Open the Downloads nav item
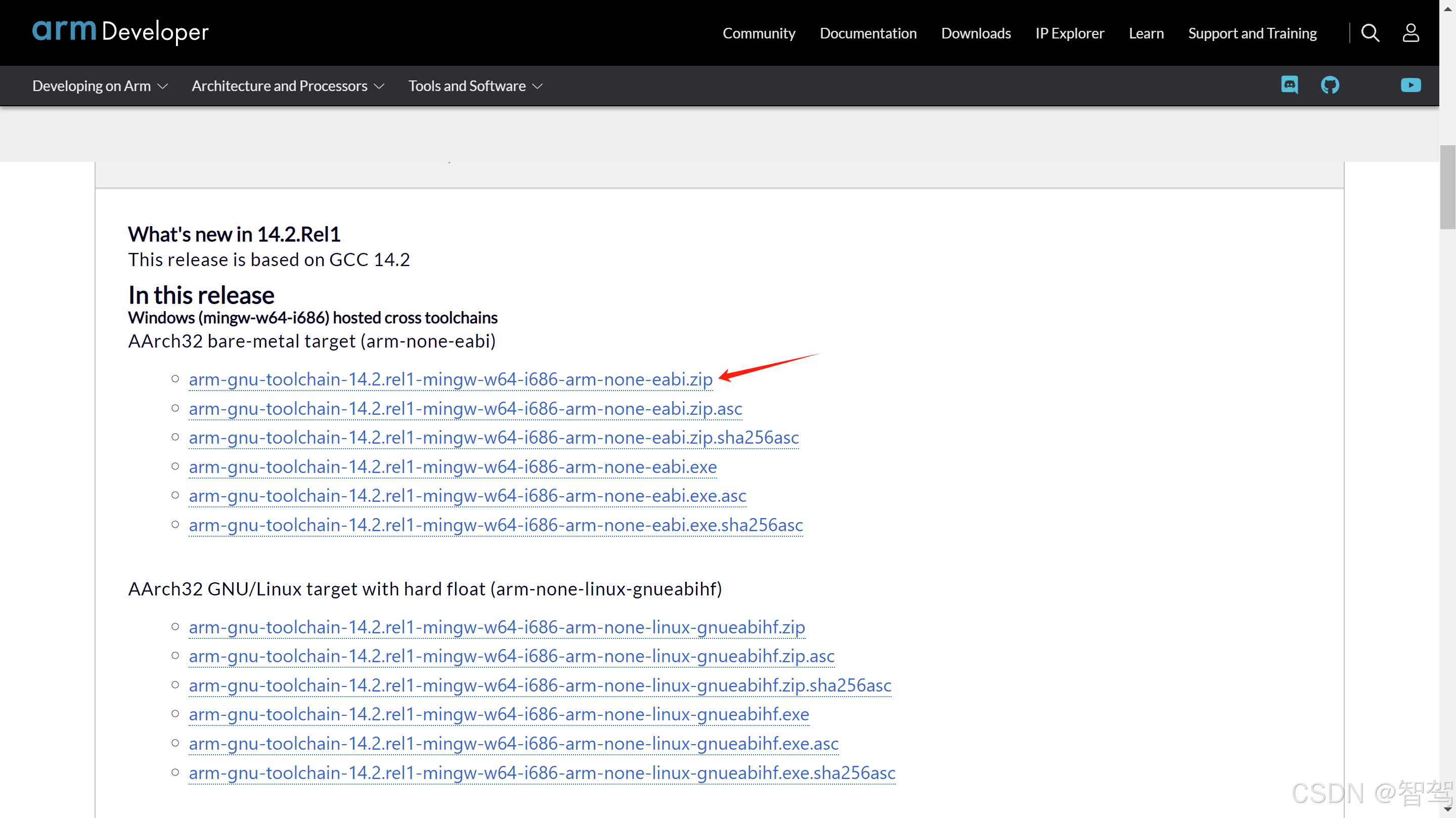This screenshot has width=1456, height=818. (x=976, y=33)
